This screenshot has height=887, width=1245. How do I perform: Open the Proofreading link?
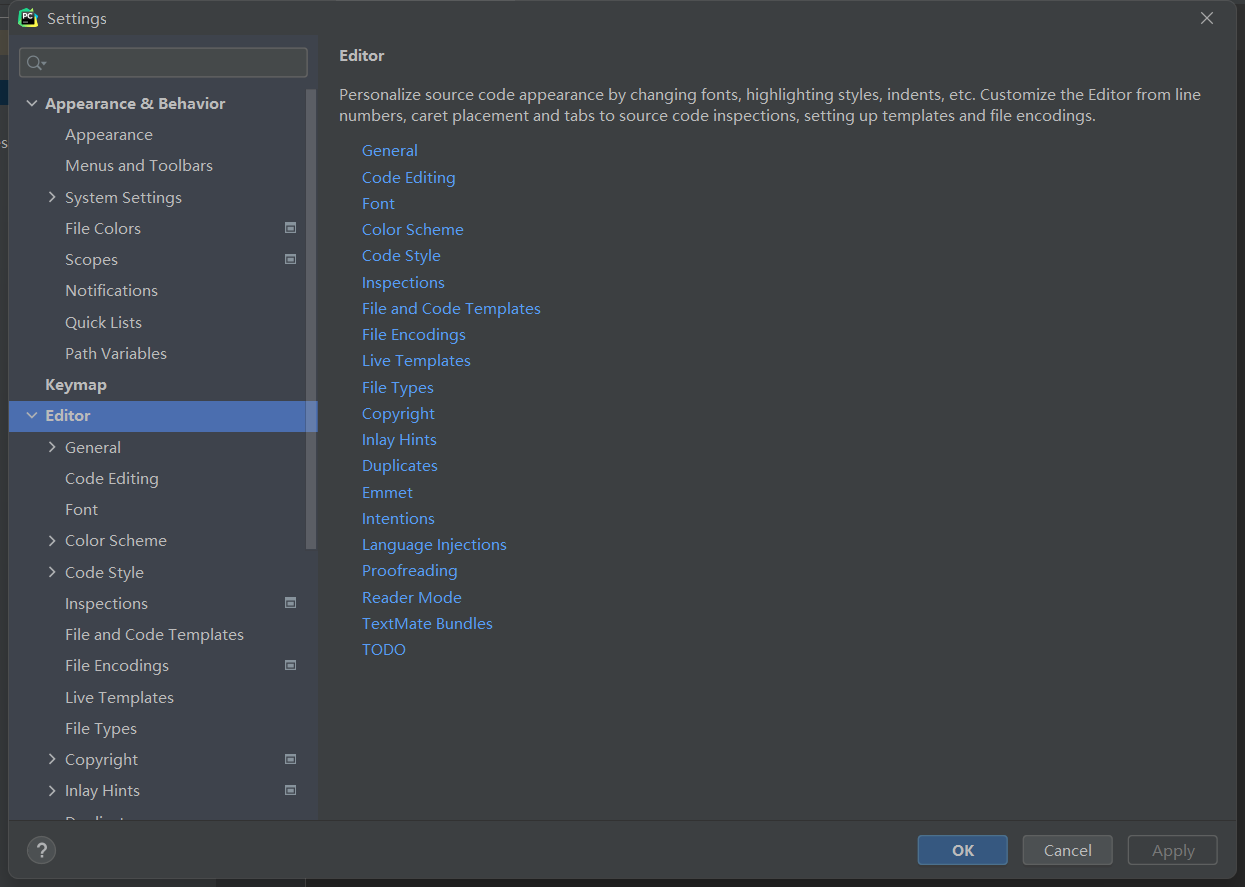pyautogui.click(x=409, y=571)
